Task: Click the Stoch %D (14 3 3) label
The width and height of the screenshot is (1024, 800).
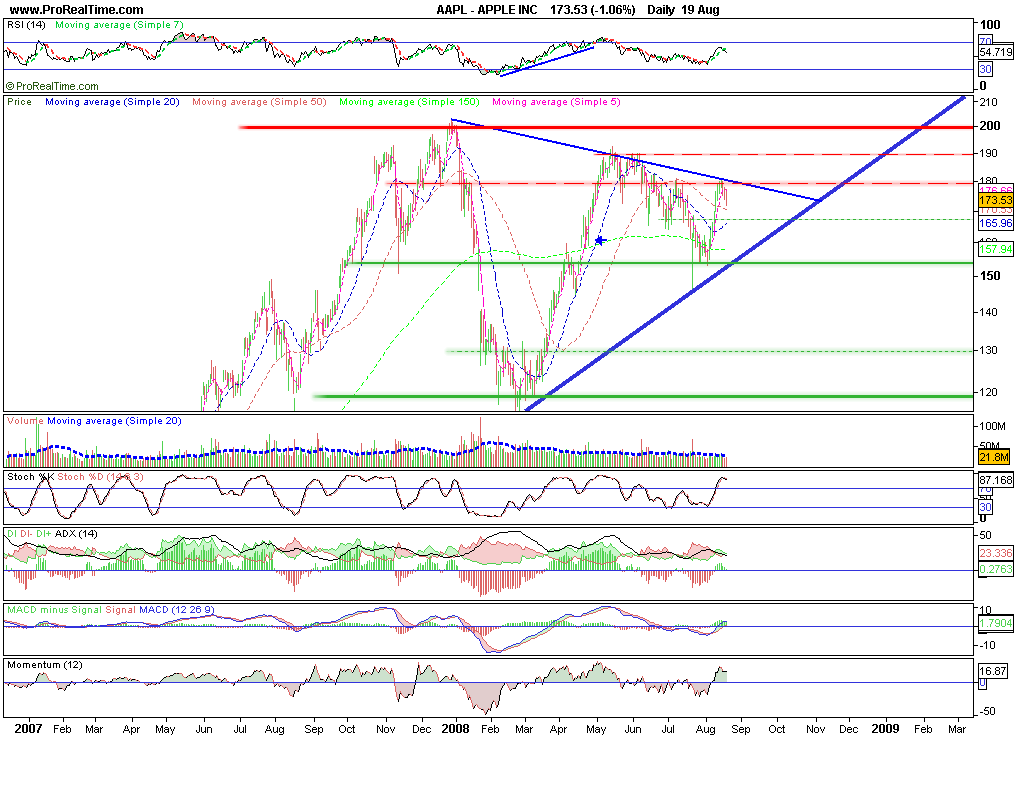Action: tap(101, 477)
